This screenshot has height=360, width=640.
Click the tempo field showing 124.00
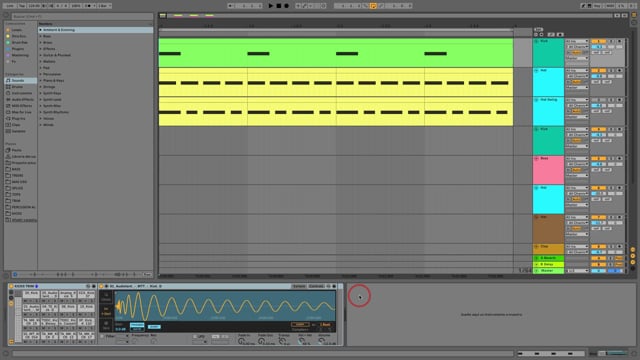34,6
